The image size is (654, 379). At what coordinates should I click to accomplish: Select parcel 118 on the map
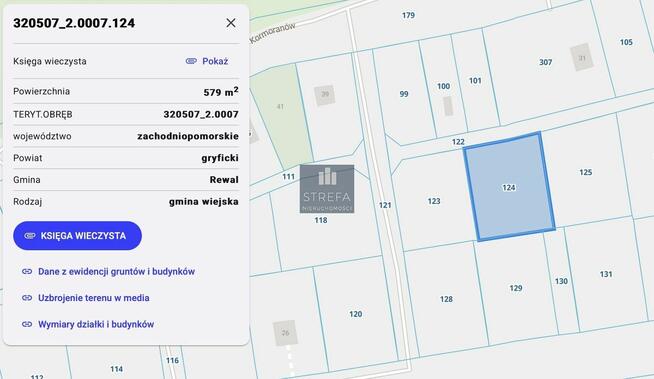[x=321, y=220]
